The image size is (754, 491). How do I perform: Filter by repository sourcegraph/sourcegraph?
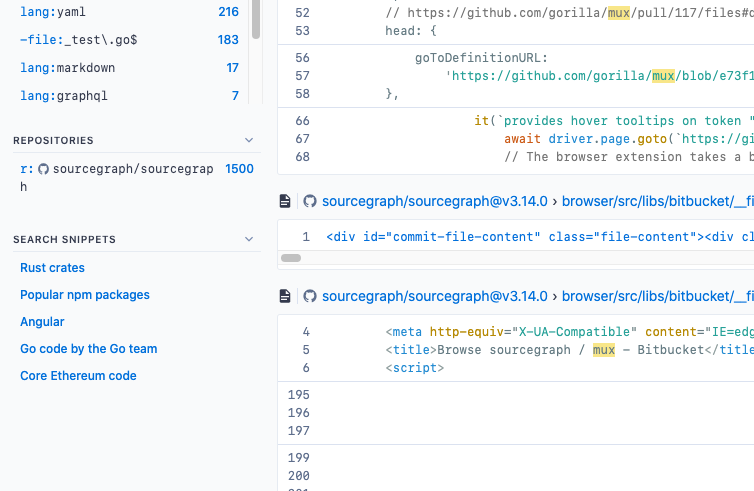tap(137, 177)
